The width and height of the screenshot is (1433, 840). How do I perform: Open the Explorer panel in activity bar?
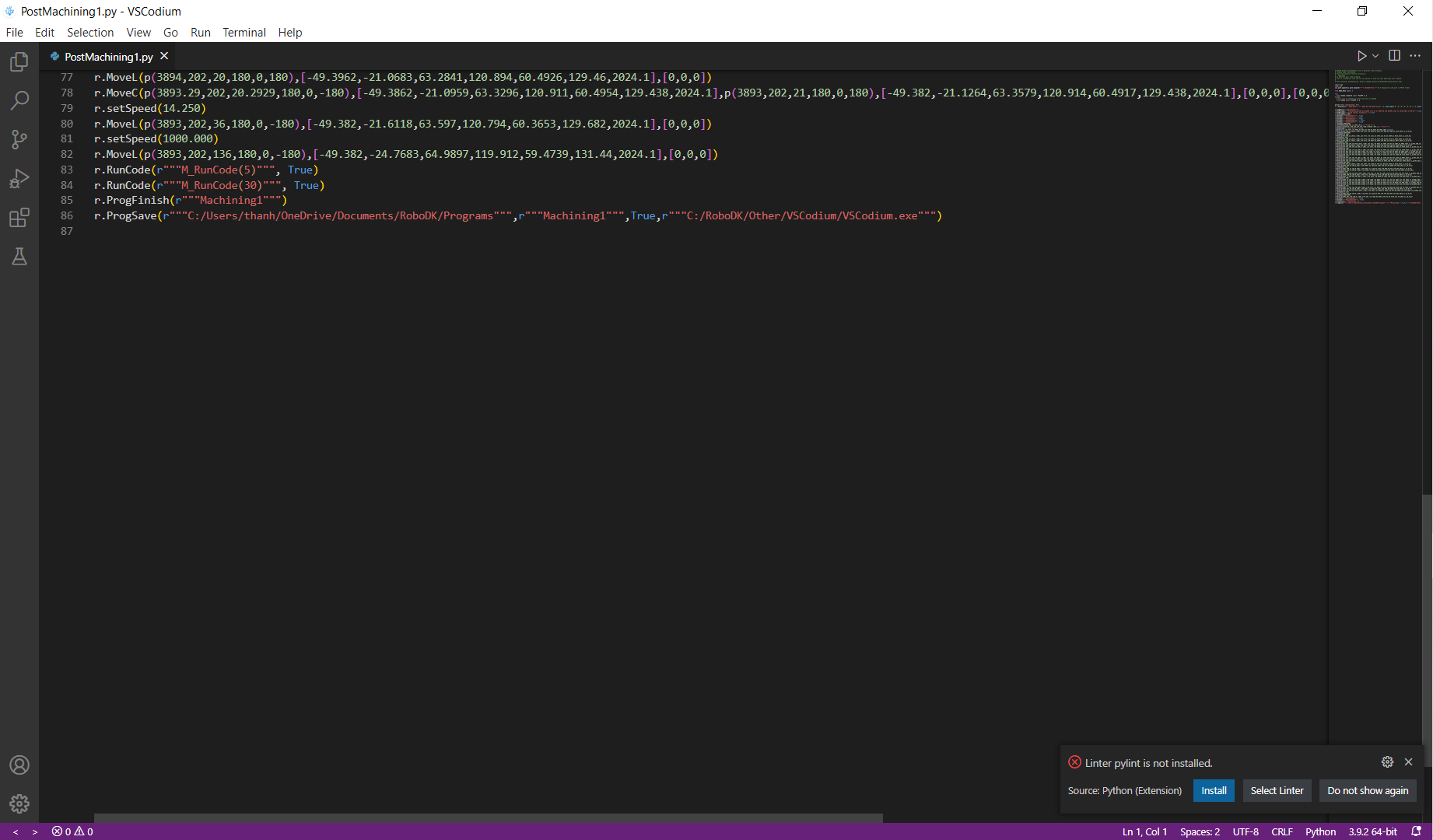click(19, 62)
